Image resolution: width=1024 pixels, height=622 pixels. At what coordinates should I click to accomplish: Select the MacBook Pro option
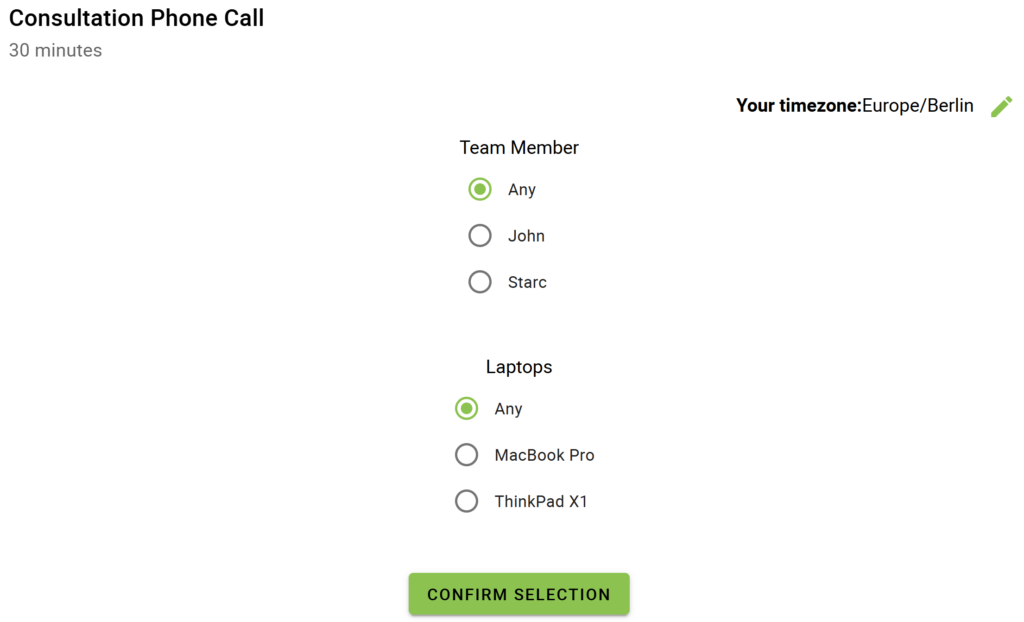[467, 455]
